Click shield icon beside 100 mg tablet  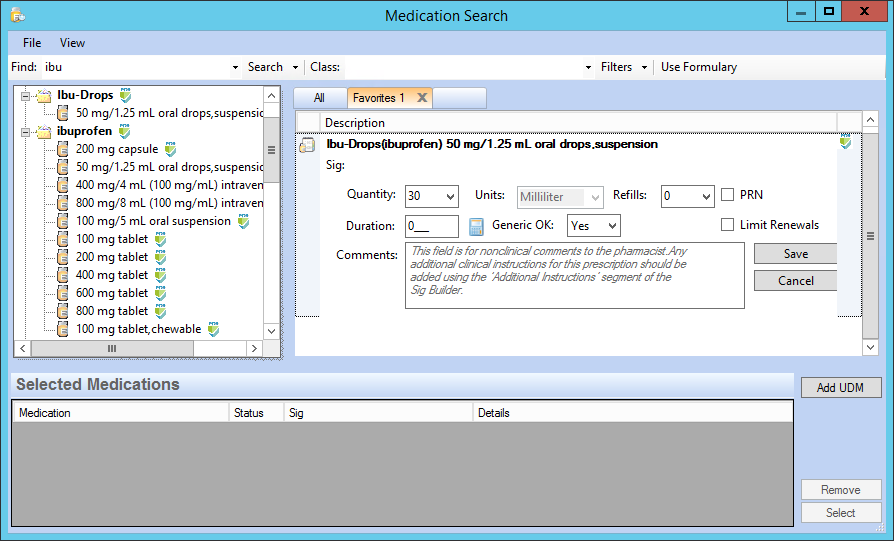[x=161, y=239]
